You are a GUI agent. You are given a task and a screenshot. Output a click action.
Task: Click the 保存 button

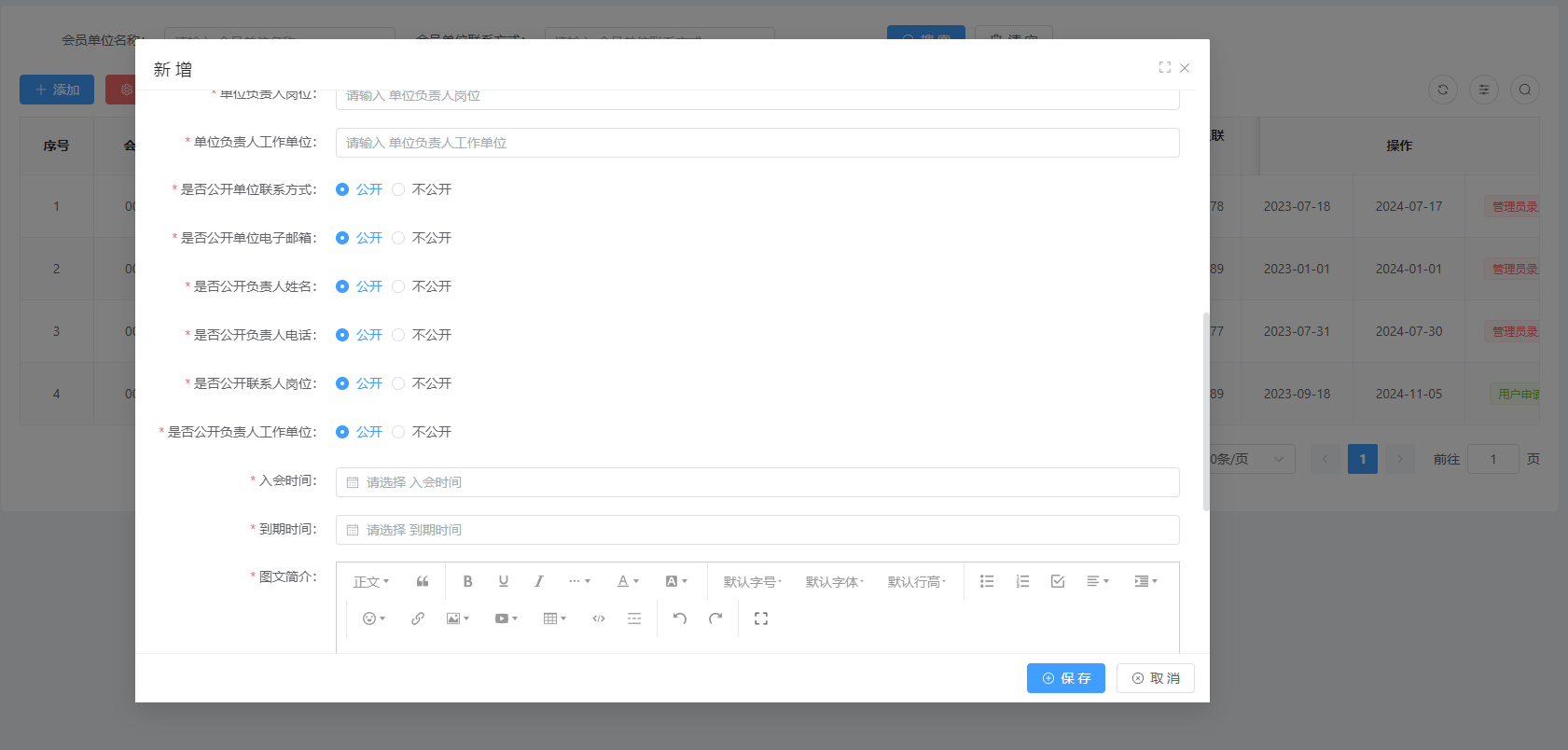tap(1065, 678)
